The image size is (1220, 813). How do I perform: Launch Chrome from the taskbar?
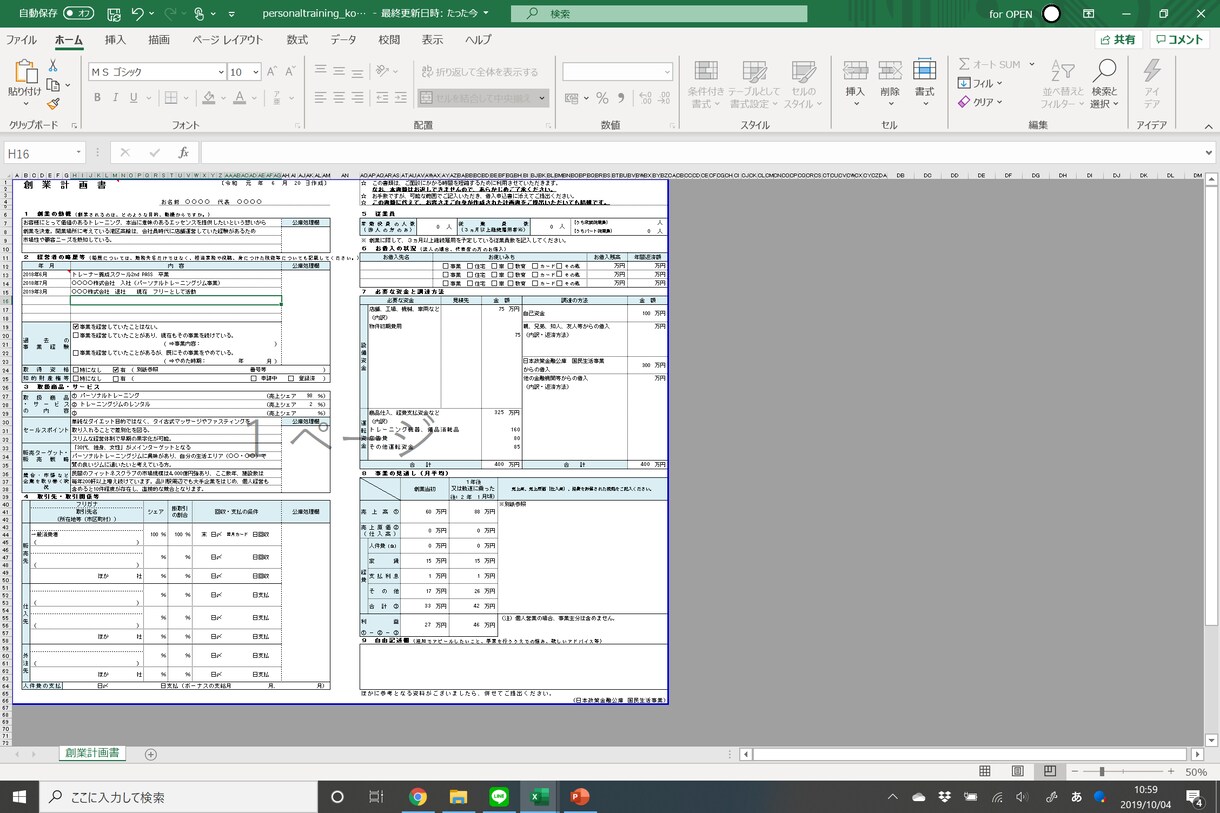[x=418, y=797]
